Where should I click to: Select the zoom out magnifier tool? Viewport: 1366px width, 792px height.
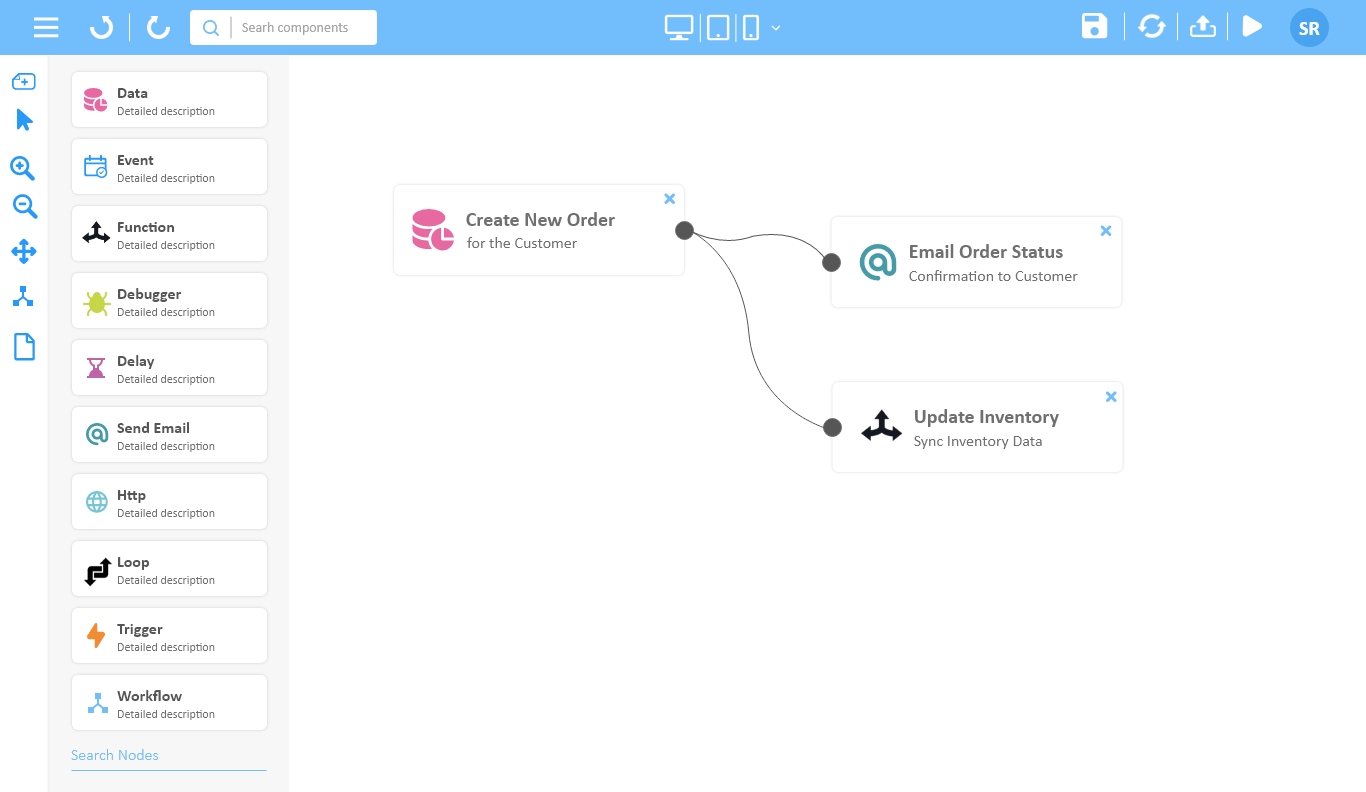click(x=24, y=207)
